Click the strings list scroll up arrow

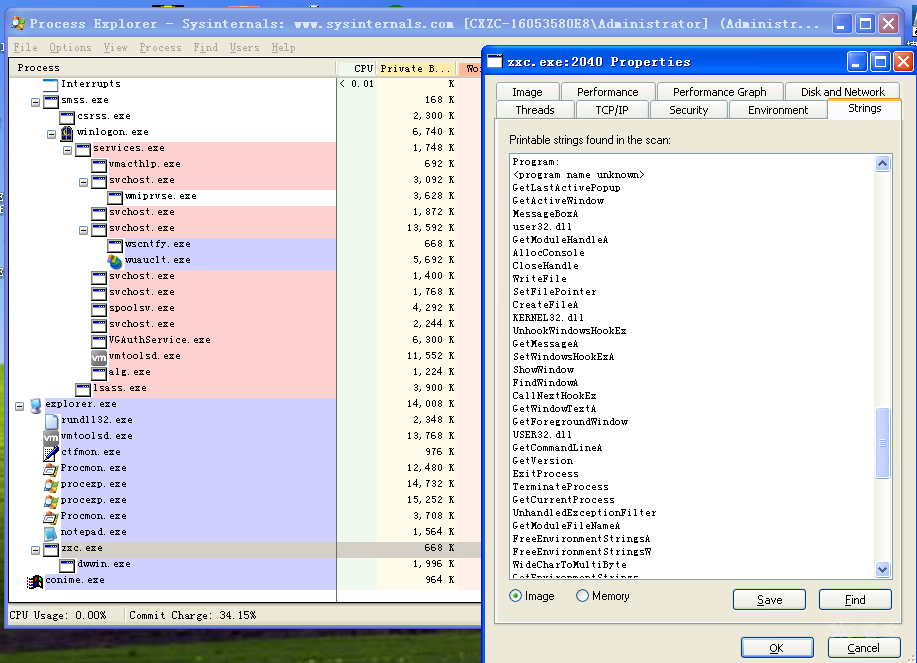[x=882, y=163]
